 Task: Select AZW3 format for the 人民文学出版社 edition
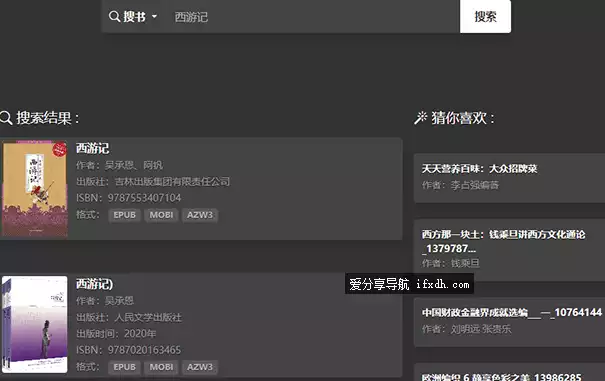tap(200, 367)
